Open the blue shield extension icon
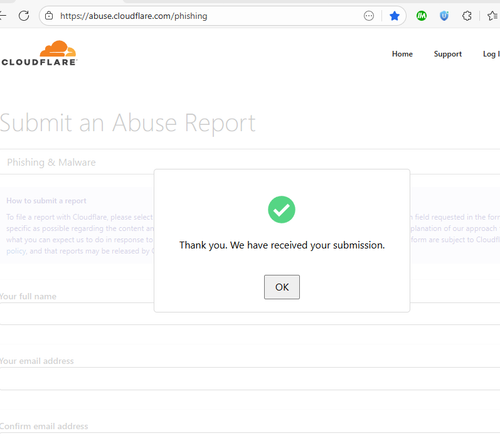The width and height of the screenshot is (500, 438). click(444, 16)
